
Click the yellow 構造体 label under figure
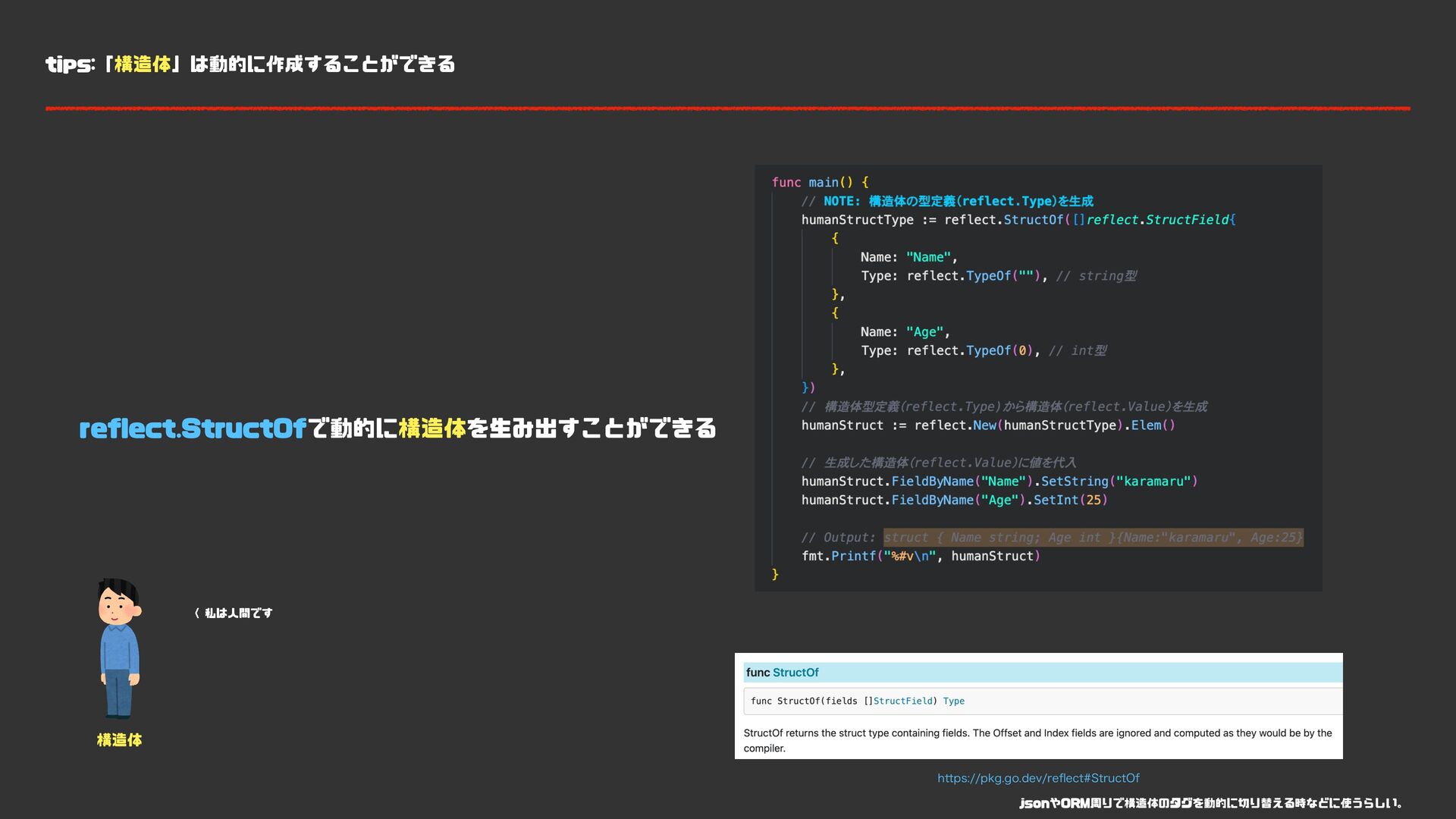tap(119, 740)
